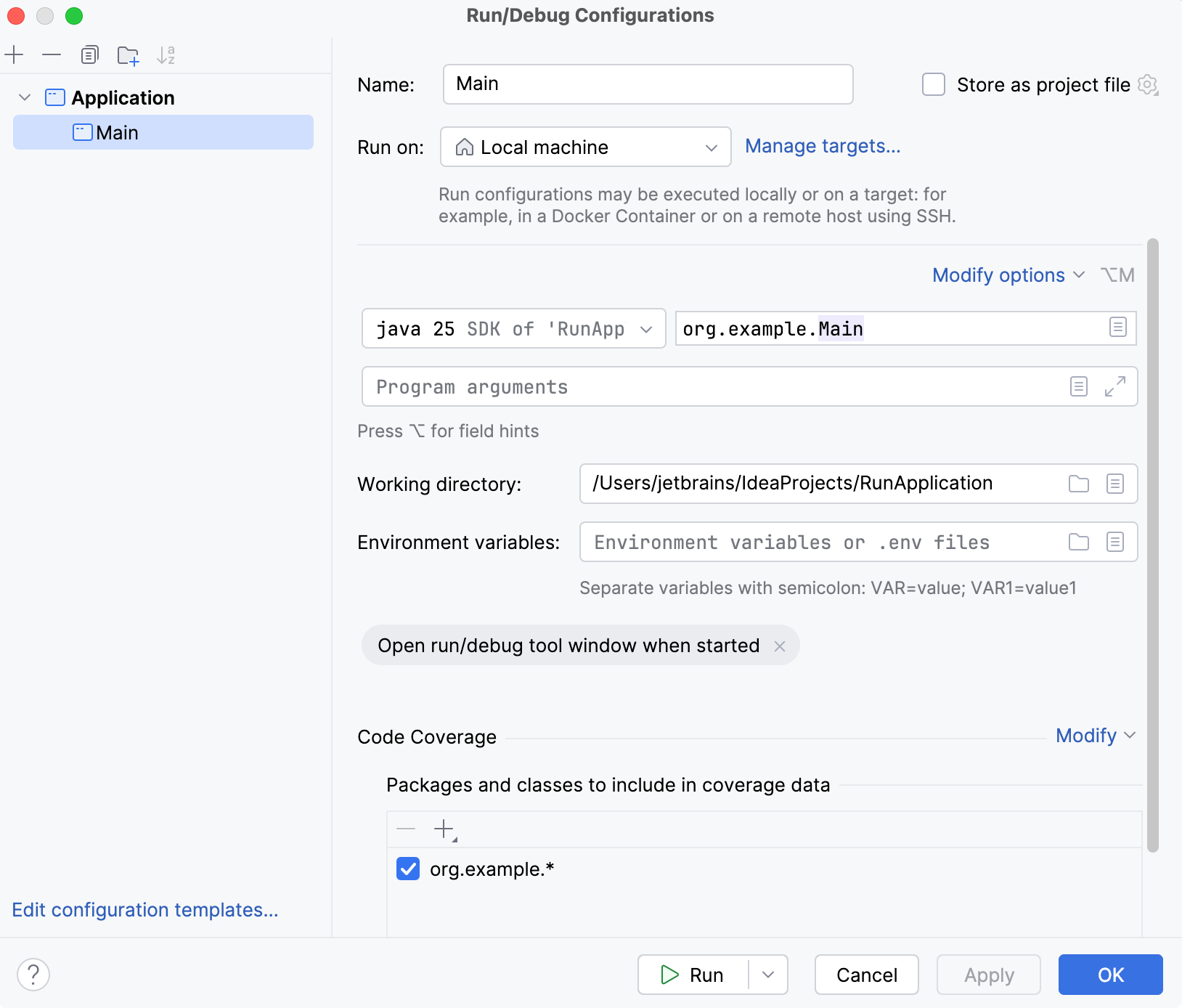Screen dimensions: 1182x1008
Task: Copy the Main configuration
Action: (x=90, y=54)
